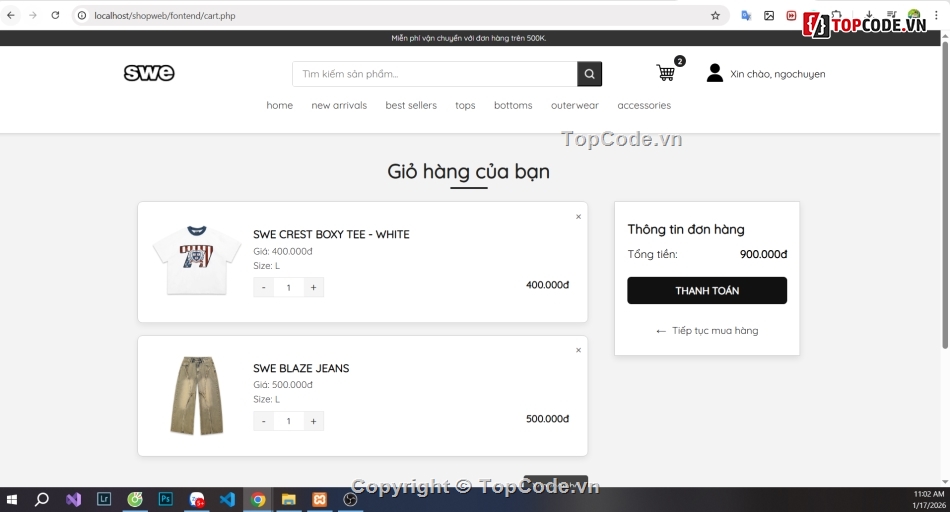
Task: Click the THANH TOÁN checkout button
Action: [x=706, y=291]
